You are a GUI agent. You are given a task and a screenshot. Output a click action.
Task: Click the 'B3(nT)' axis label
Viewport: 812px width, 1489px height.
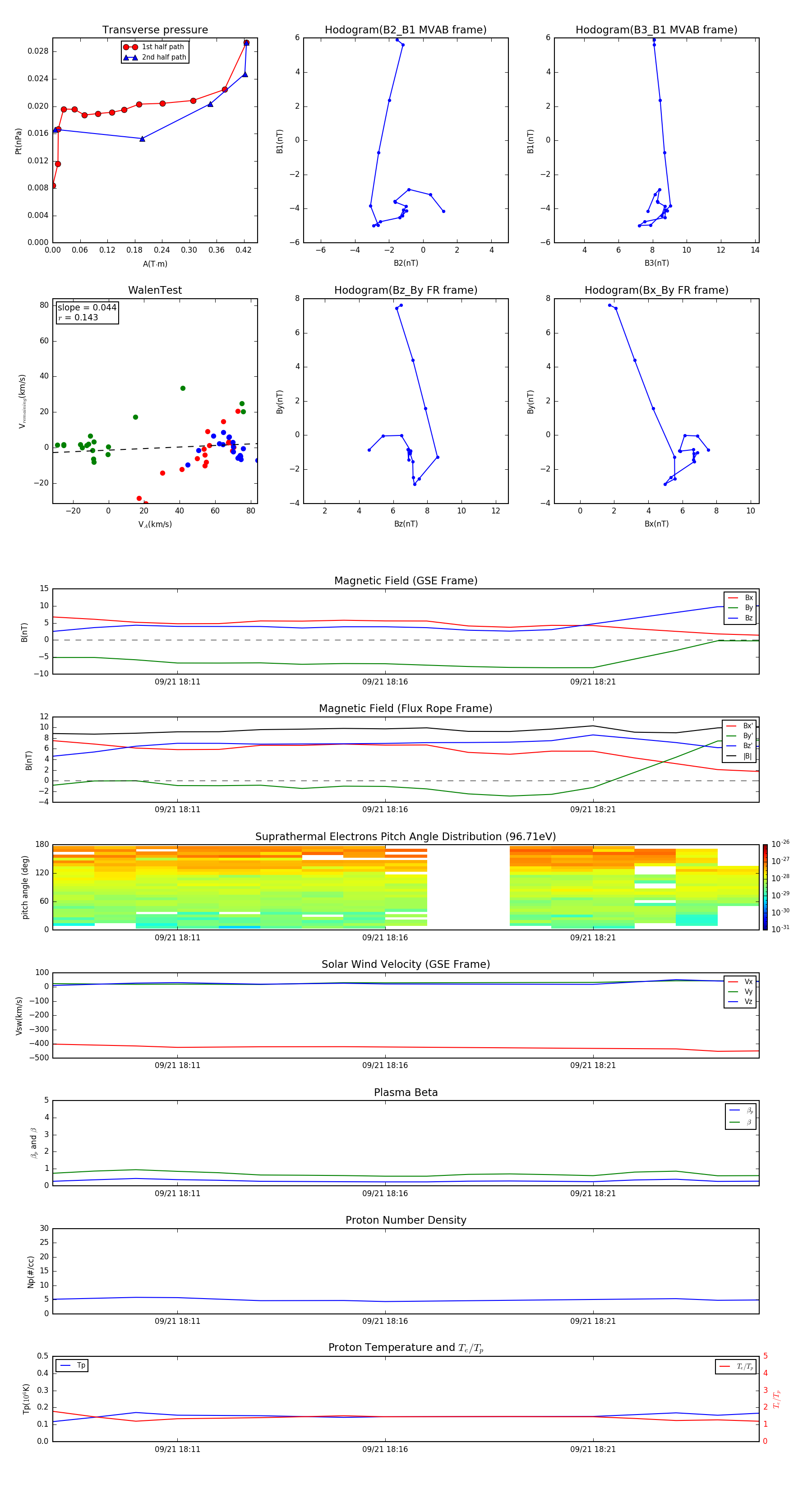click(656, 263)
